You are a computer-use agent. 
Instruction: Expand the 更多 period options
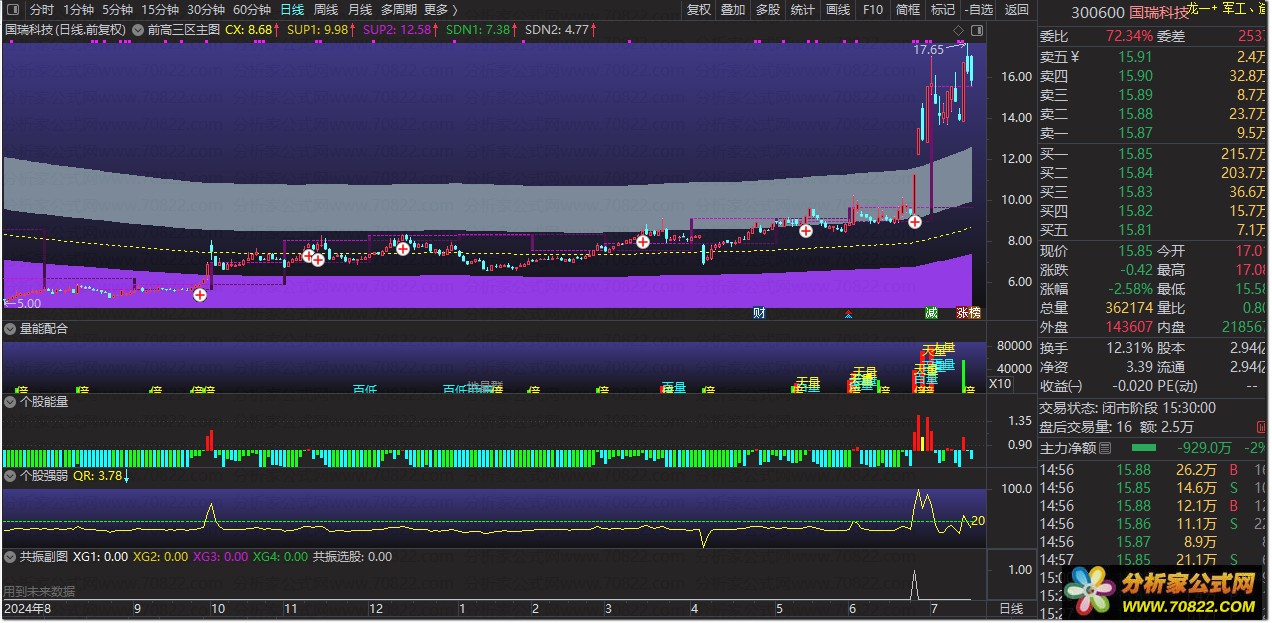point(441,9)
